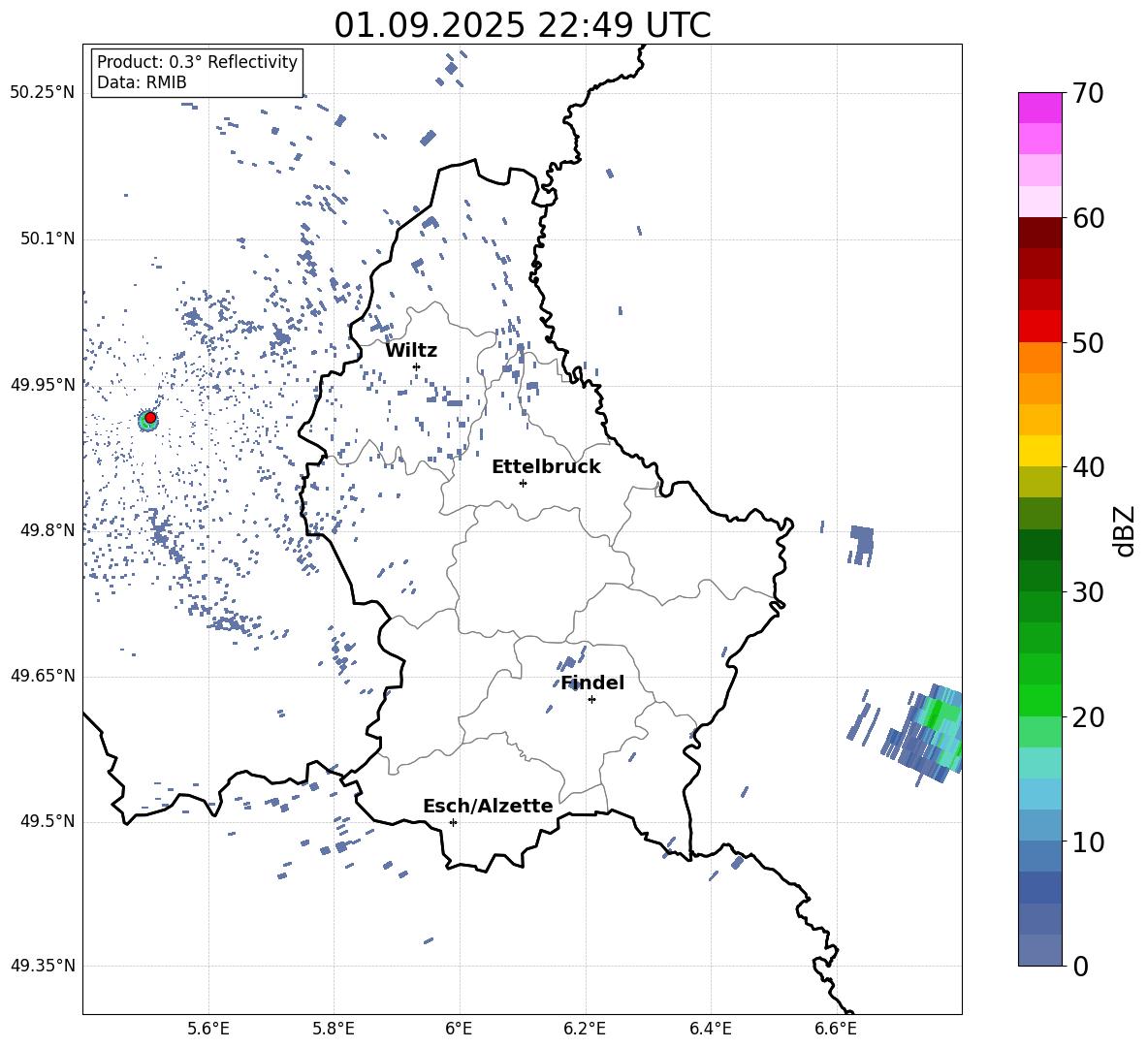Click the Ettelbruck city label

point(546,467)
